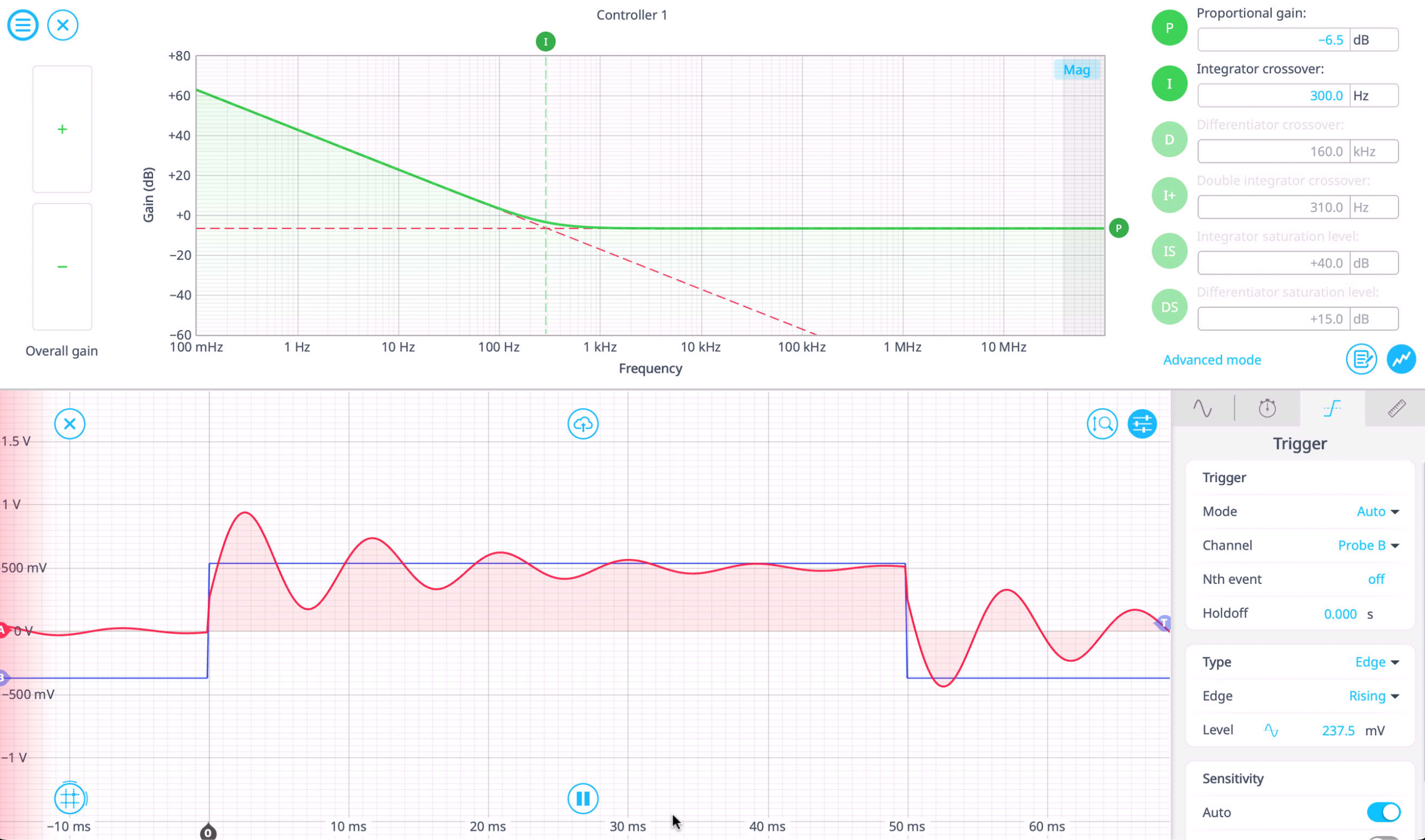Screen dimensions: 1425x840
Task: Expand the Edge Rising dropdown
Action: click(x=1373, y=696)
